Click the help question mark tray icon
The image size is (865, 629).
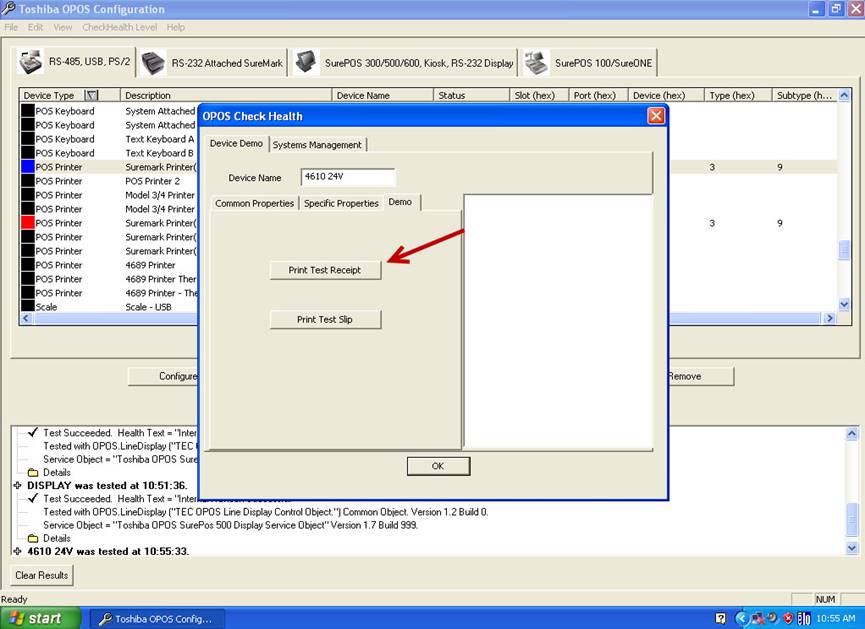point(721,619)
